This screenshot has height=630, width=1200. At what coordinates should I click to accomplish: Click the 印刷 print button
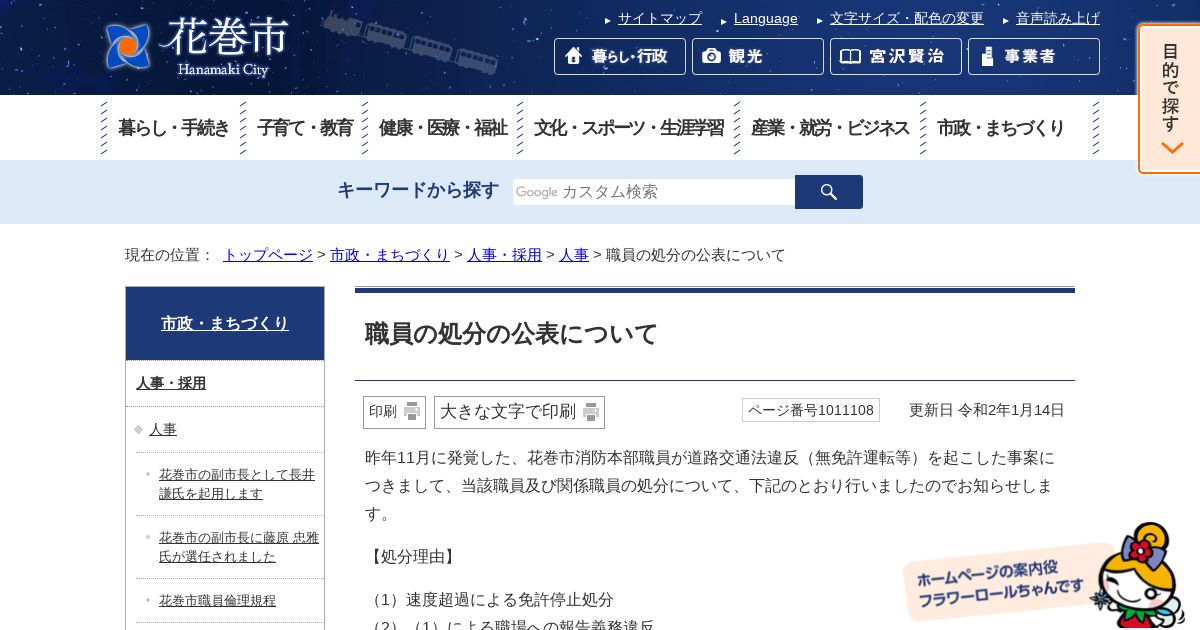394,412
